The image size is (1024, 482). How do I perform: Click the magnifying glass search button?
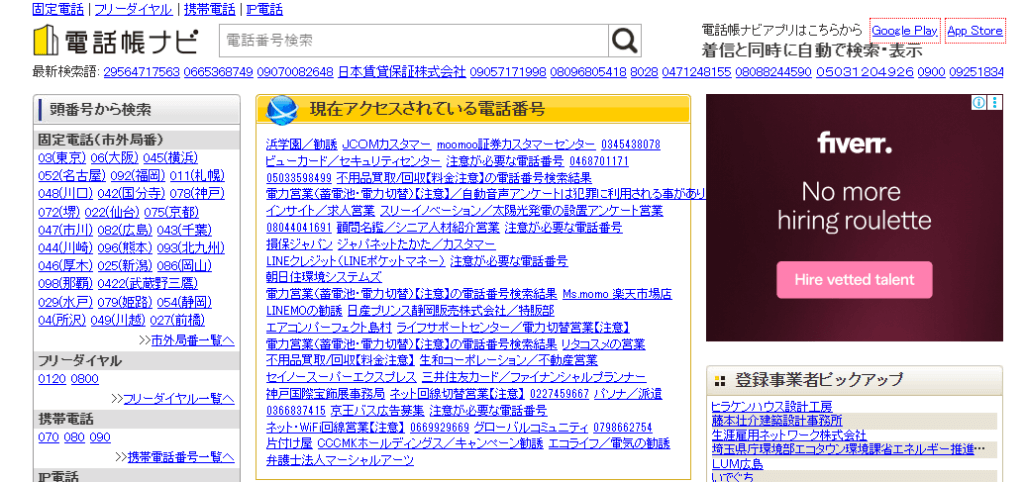(x=624, y=40)
